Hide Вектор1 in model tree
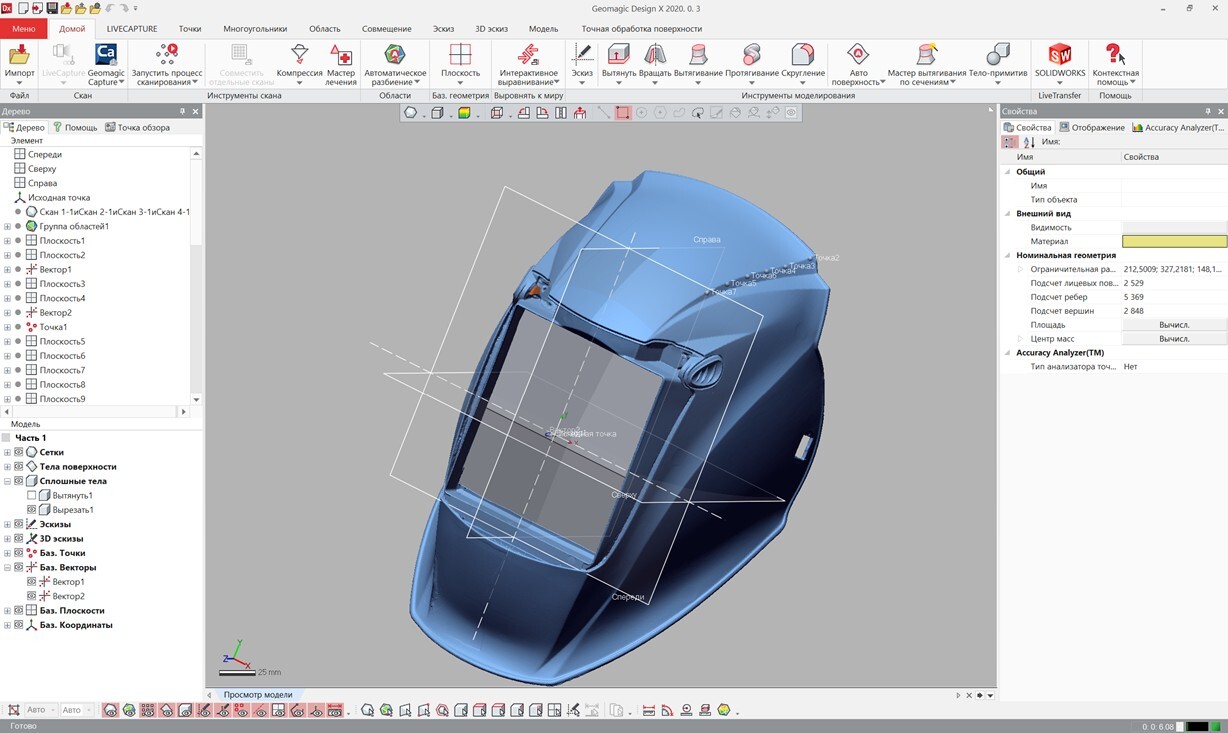 point(31,582)
